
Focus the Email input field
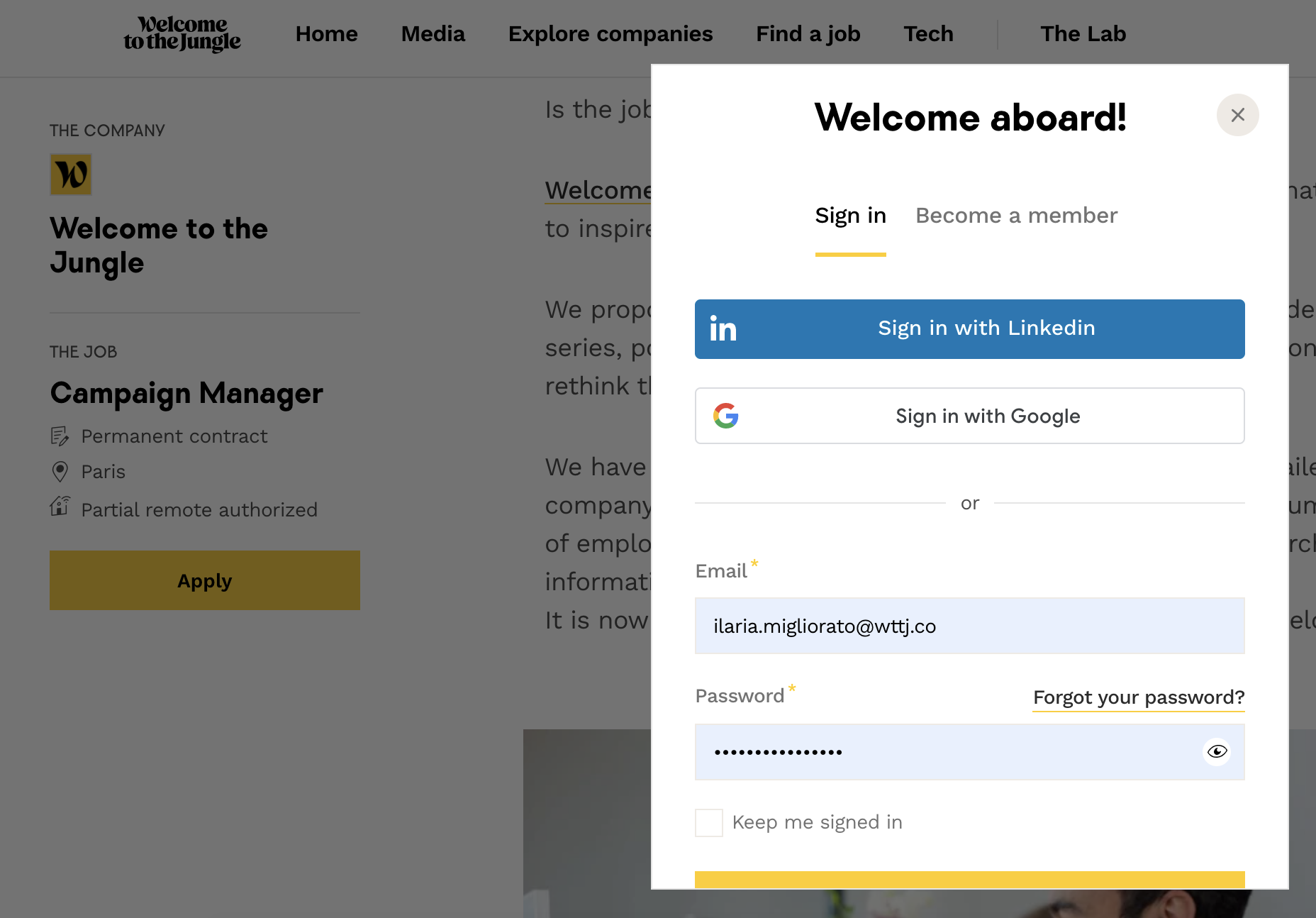(969, 626)
